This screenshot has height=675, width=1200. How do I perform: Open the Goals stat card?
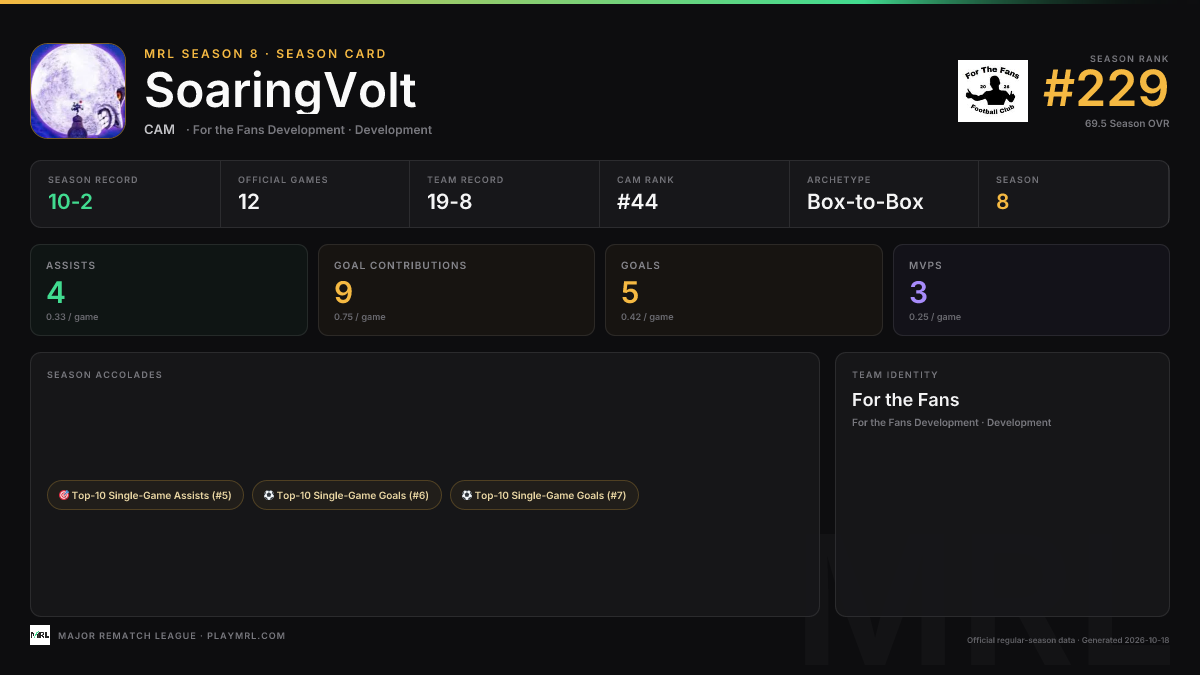point(744,290)
